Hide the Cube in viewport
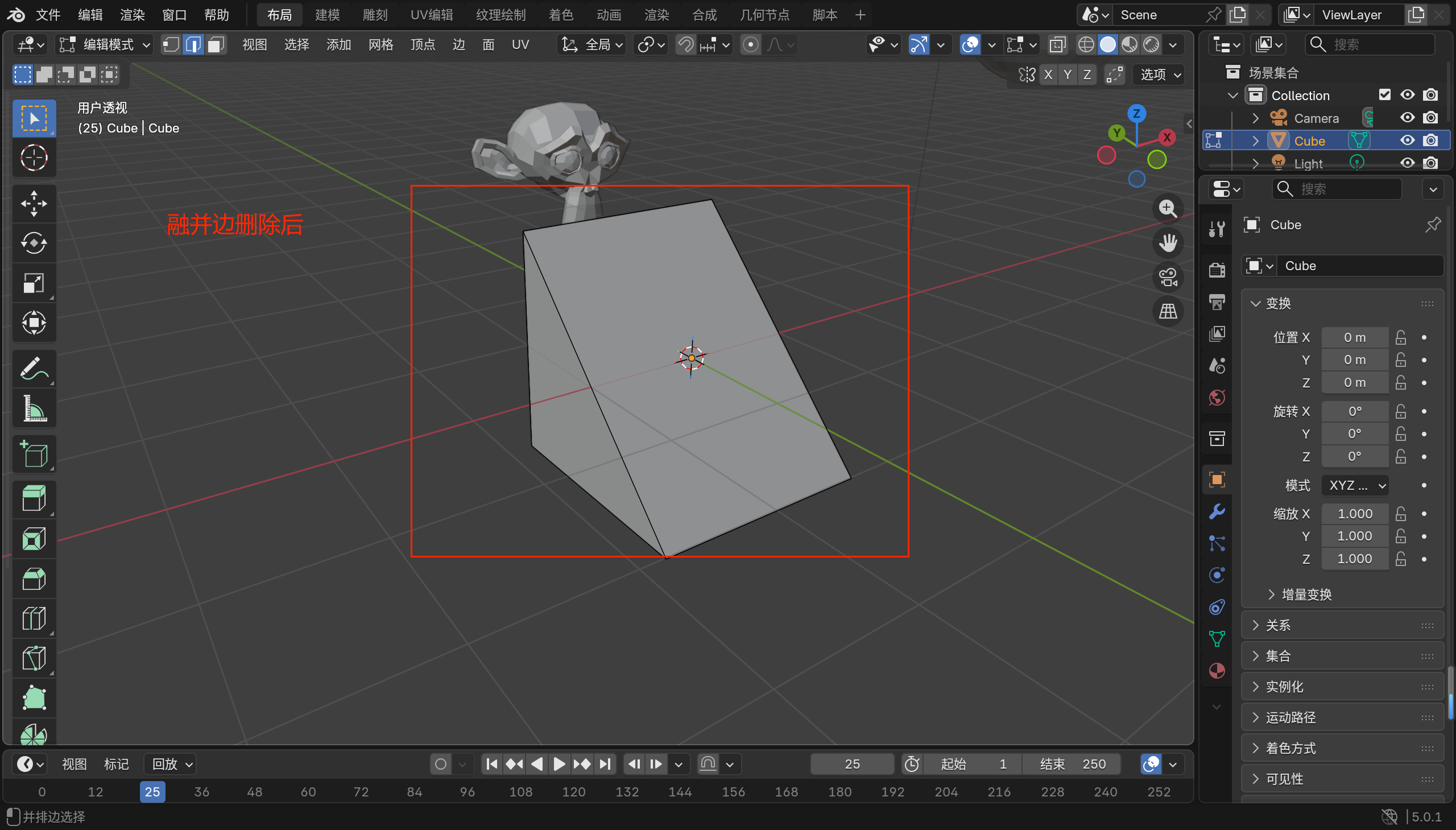Viewport: 1456px width, 830px height. (x=1407, y=141)
